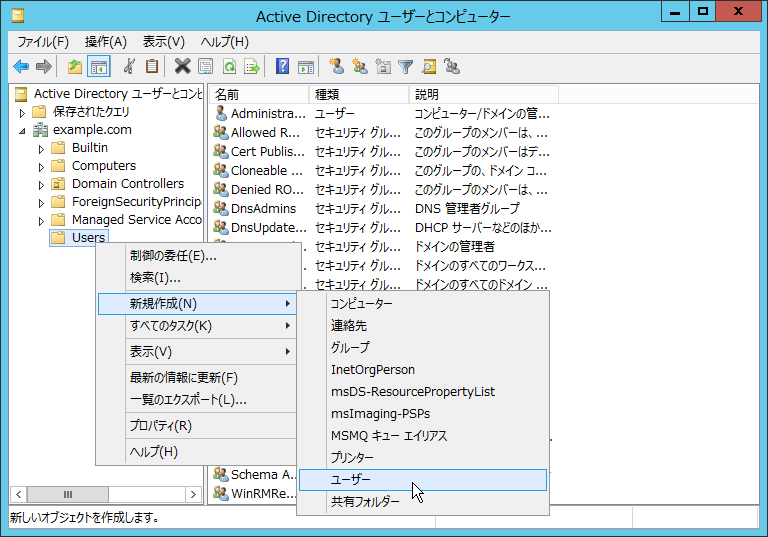
Task: Expand the 保存されたクエリ node
Action: click(22, 113)
